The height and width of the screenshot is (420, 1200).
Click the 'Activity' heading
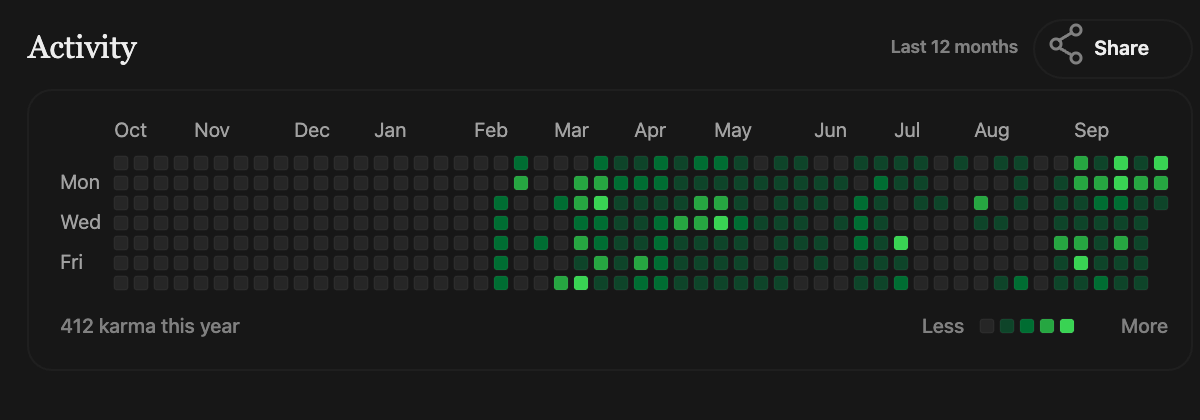coord(82,47)
